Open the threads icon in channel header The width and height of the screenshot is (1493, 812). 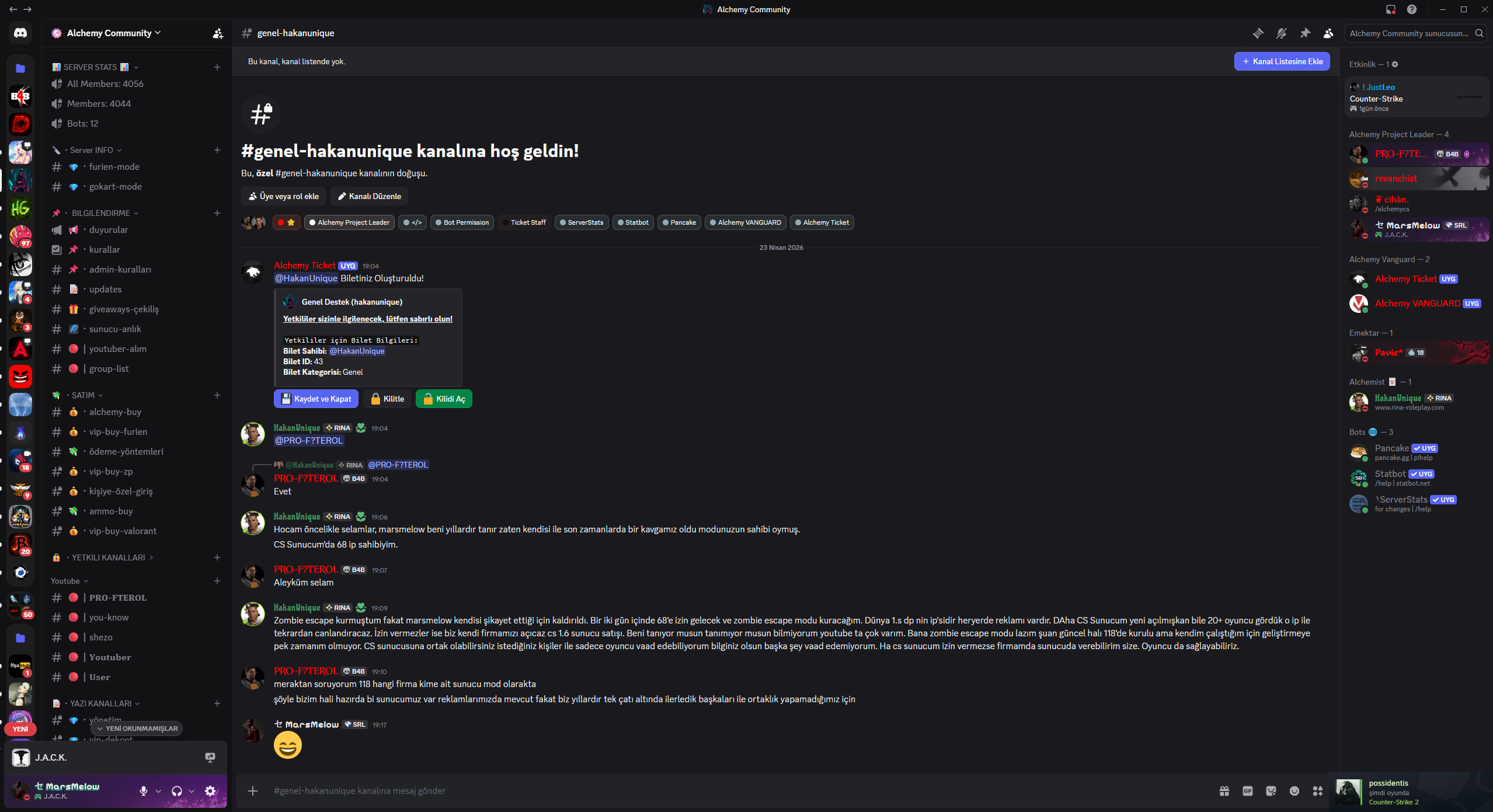coord(1258,33)
